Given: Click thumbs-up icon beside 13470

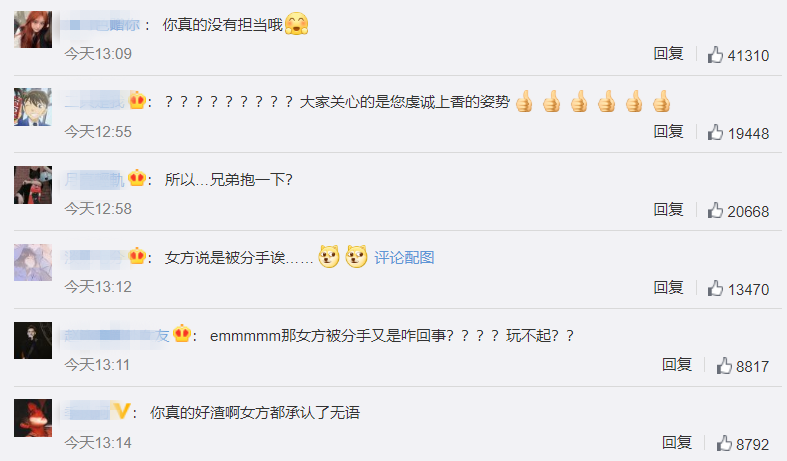Looking at the screenshot, I should click(x=715, y=289).
